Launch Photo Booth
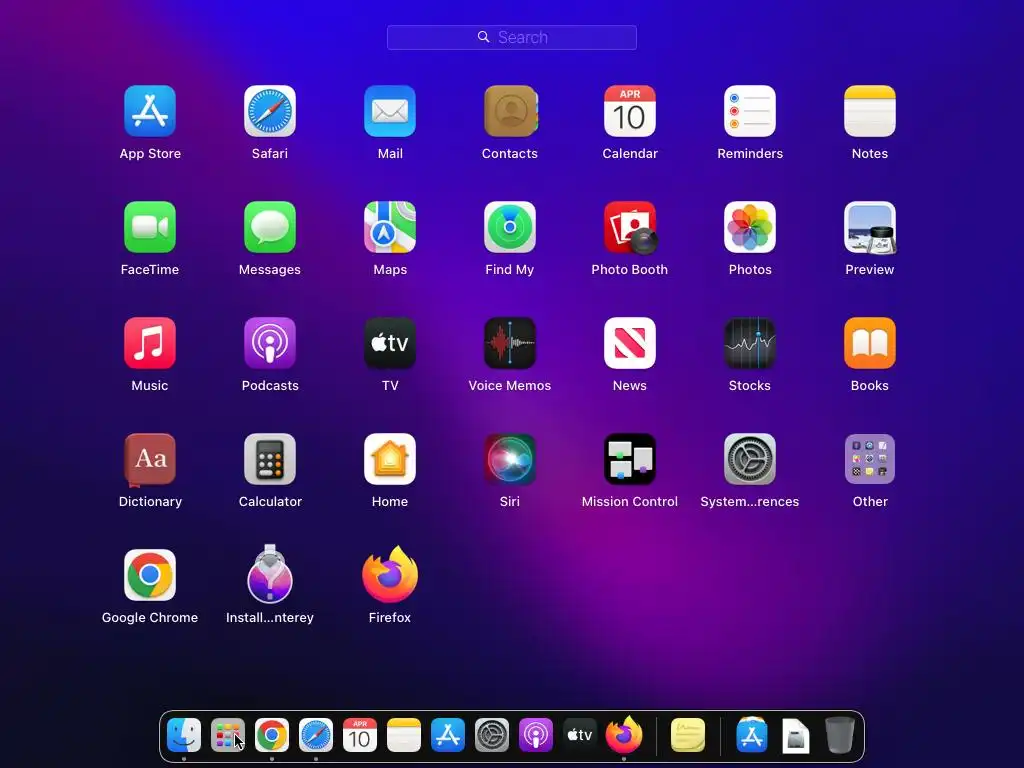 click(x=630, y=227)
